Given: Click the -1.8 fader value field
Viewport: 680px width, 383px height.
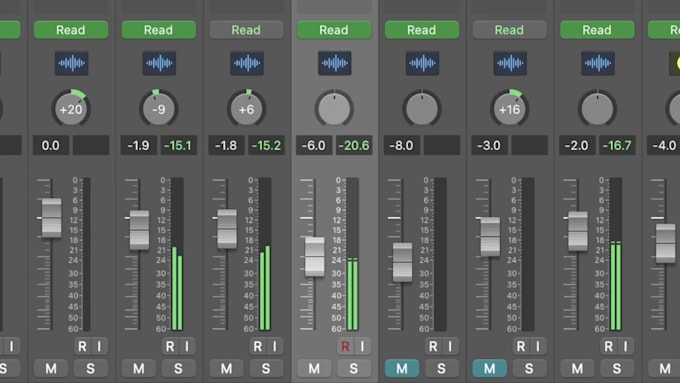Looking at the screenshot, I should pyautogui.click(x=226, y=145).
